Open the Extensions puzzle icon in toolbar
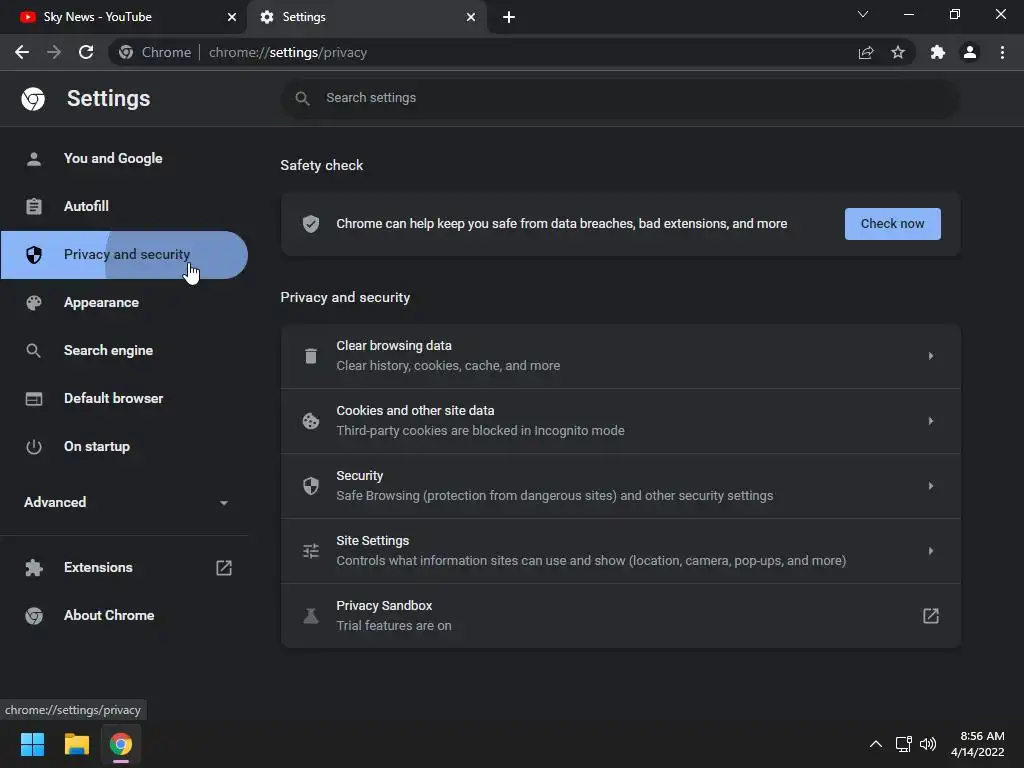The height and width of the screenshot is (768, 1024). (x=938, y=52)
